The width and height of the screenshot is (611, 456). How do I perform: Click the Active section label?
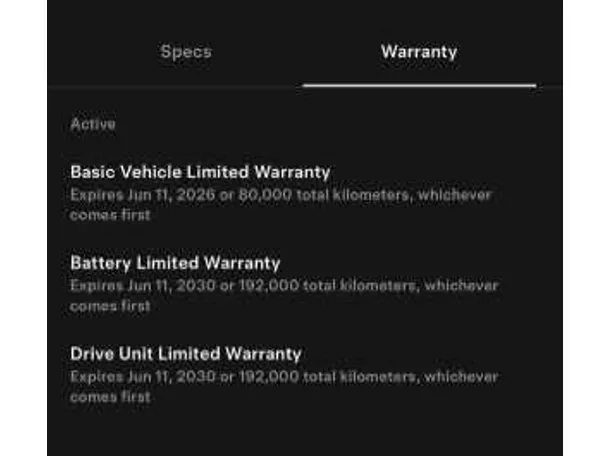coord(93,124)
